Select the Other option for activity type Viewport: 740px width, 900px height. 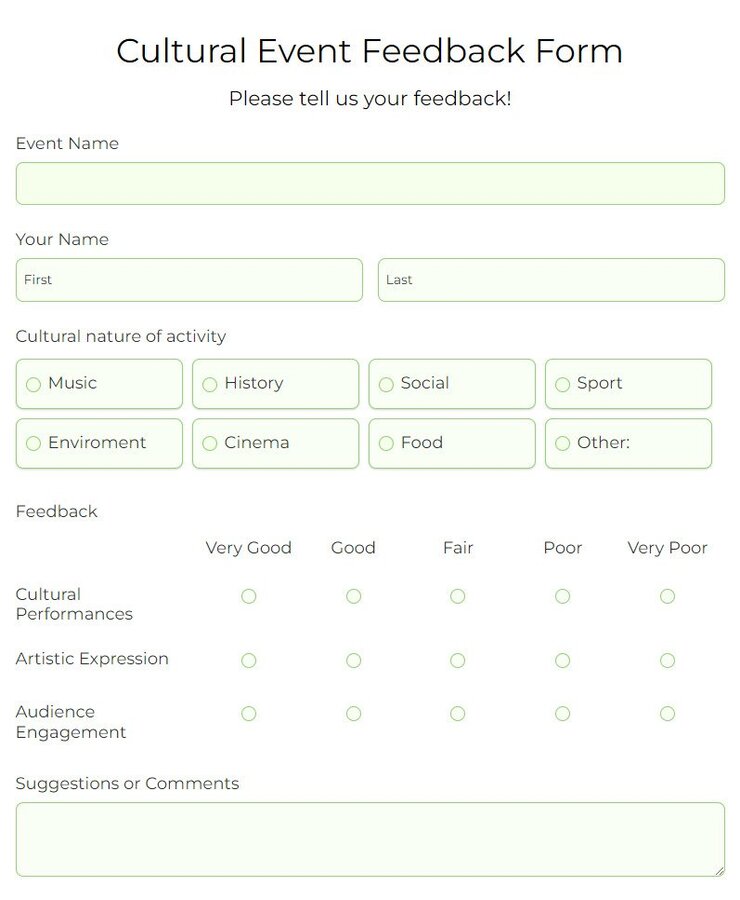tap(562, 443)
